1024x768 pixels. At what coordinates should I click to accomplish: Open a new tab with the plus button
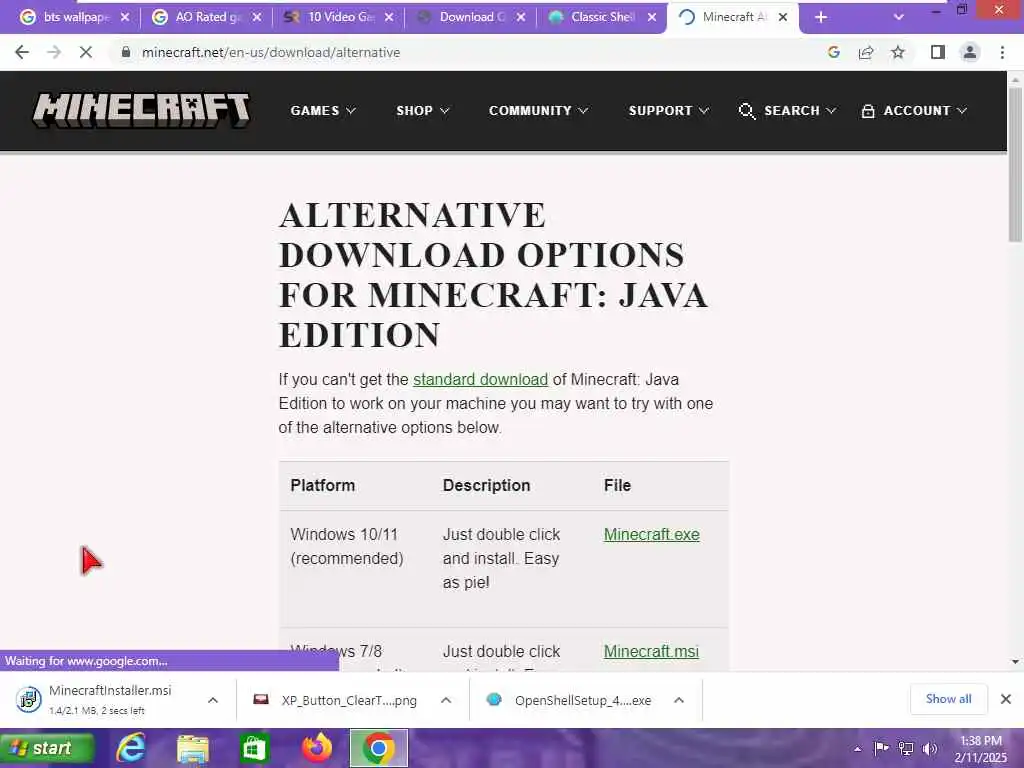(x=821, y=17)
